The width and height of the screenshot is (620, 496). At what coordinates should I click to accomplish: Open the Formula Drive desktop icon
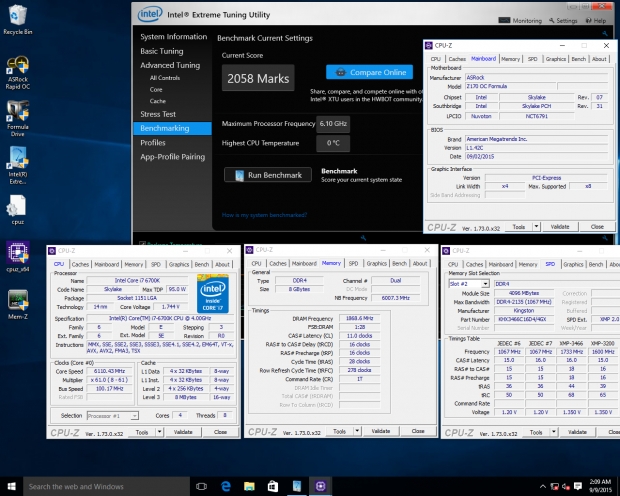18,118
